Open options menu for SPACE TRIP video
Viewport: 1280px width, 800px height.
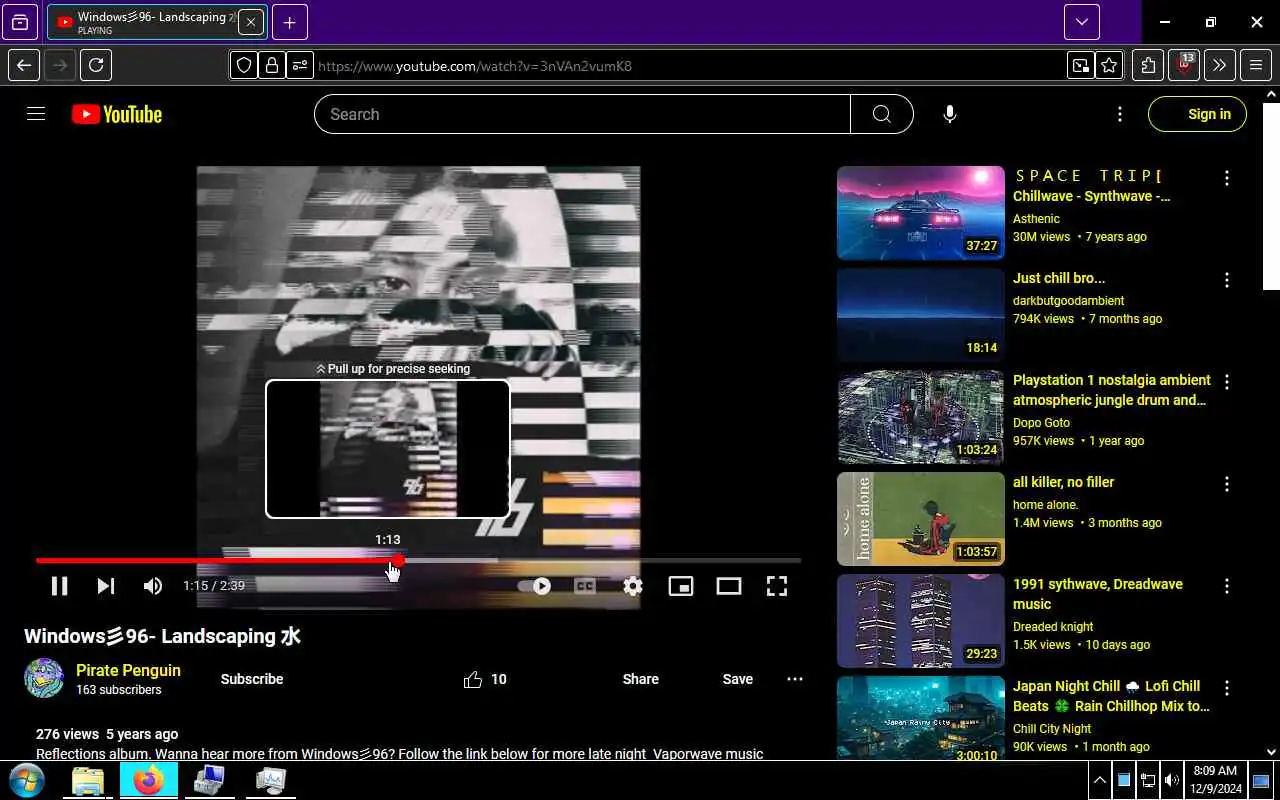(x=1227, y=178)
